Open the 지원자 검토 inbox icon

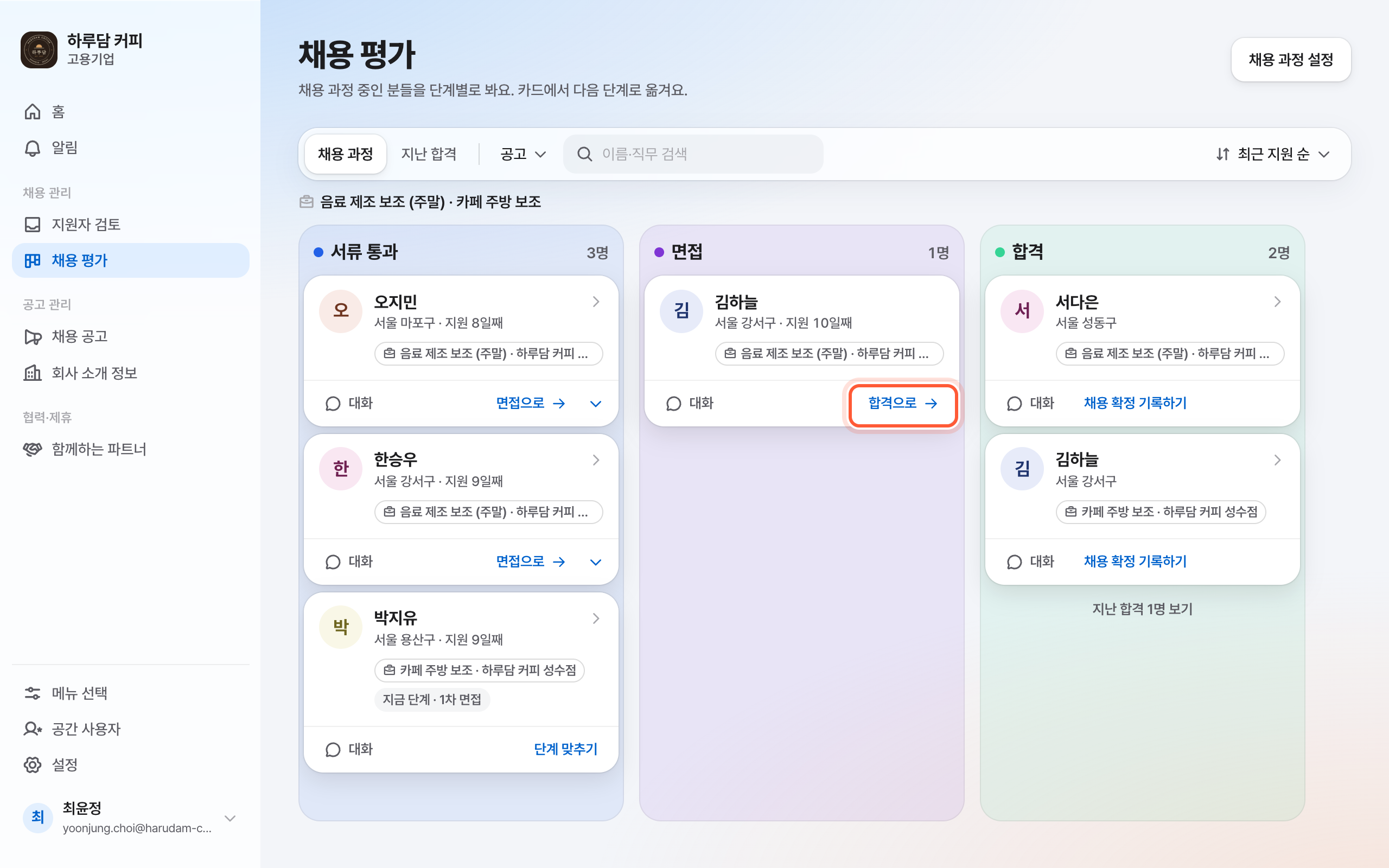(33, 225)
